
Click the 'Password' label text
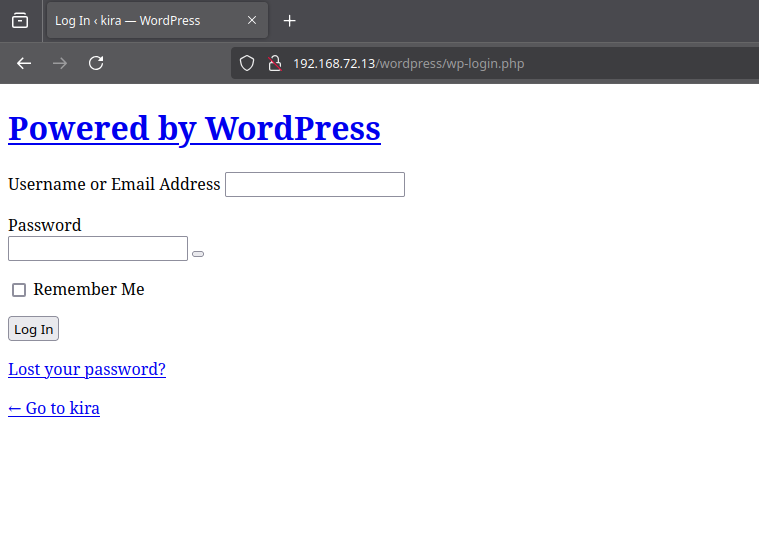coord(45,225)
